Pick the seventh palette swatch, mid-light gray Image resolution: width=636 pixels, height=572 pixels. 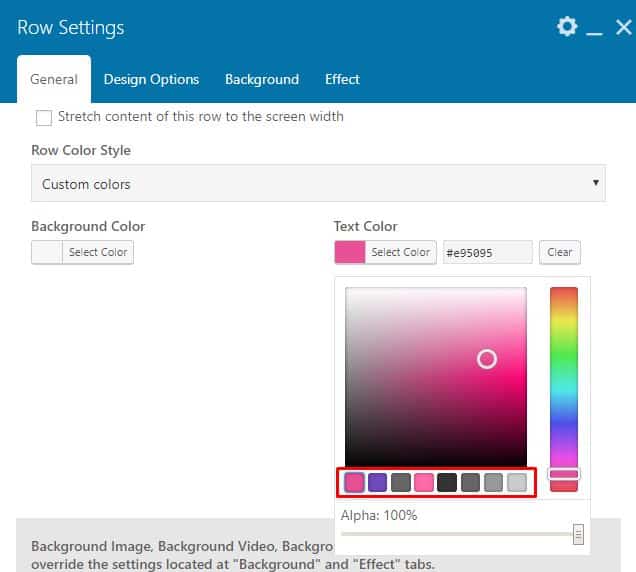[x=494, y=482]
